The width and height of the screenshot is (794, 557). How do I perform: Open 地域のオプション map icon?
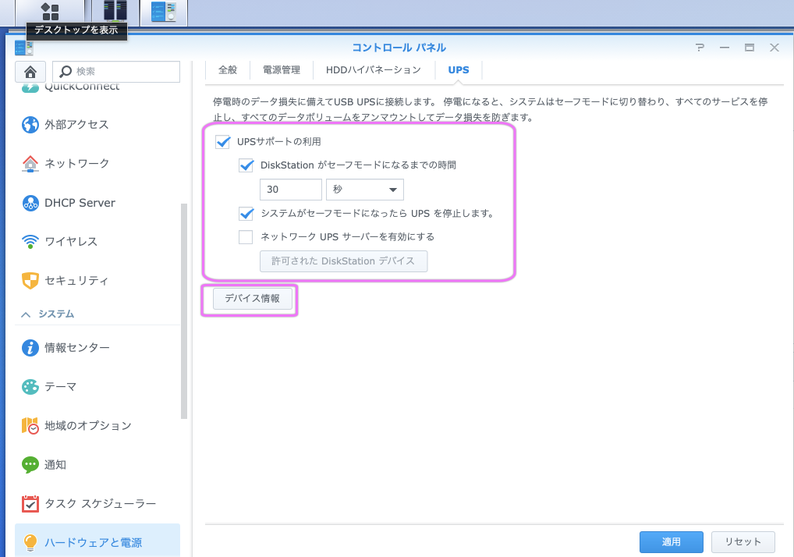[30, 426]
